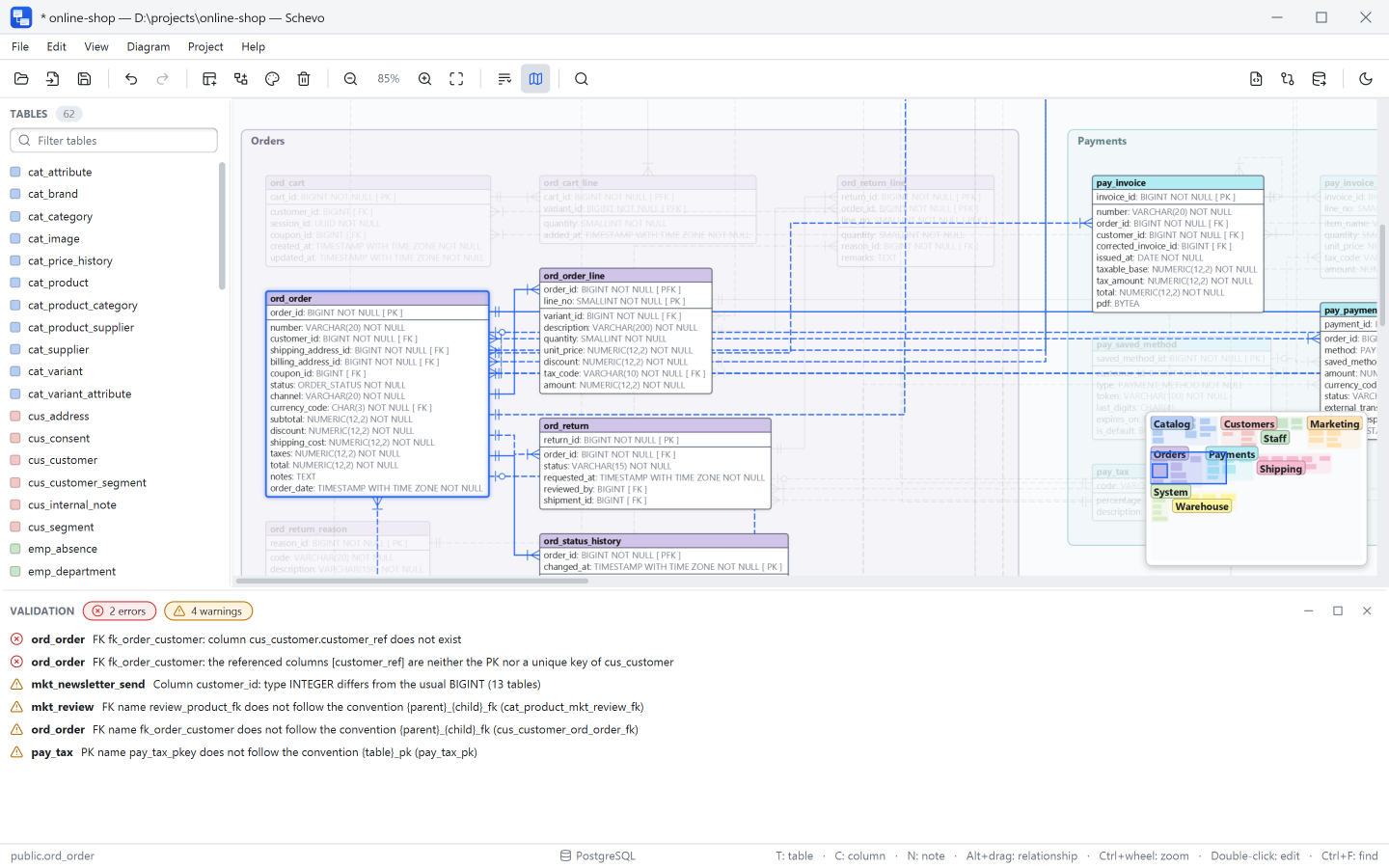Screen dimensions: 1389x868
Task: Open the Project menu
Action: (205, 46)
